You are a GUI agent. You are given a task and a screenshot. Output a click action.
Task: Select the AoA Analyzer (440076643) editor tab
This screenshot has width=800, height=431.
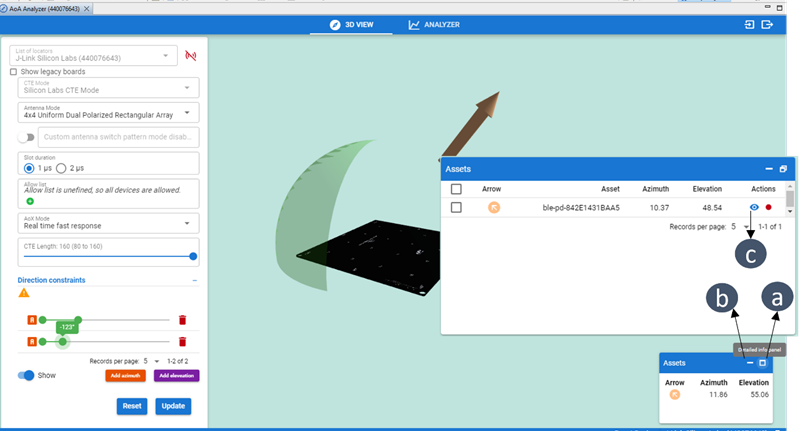click(x=44, y=9)
